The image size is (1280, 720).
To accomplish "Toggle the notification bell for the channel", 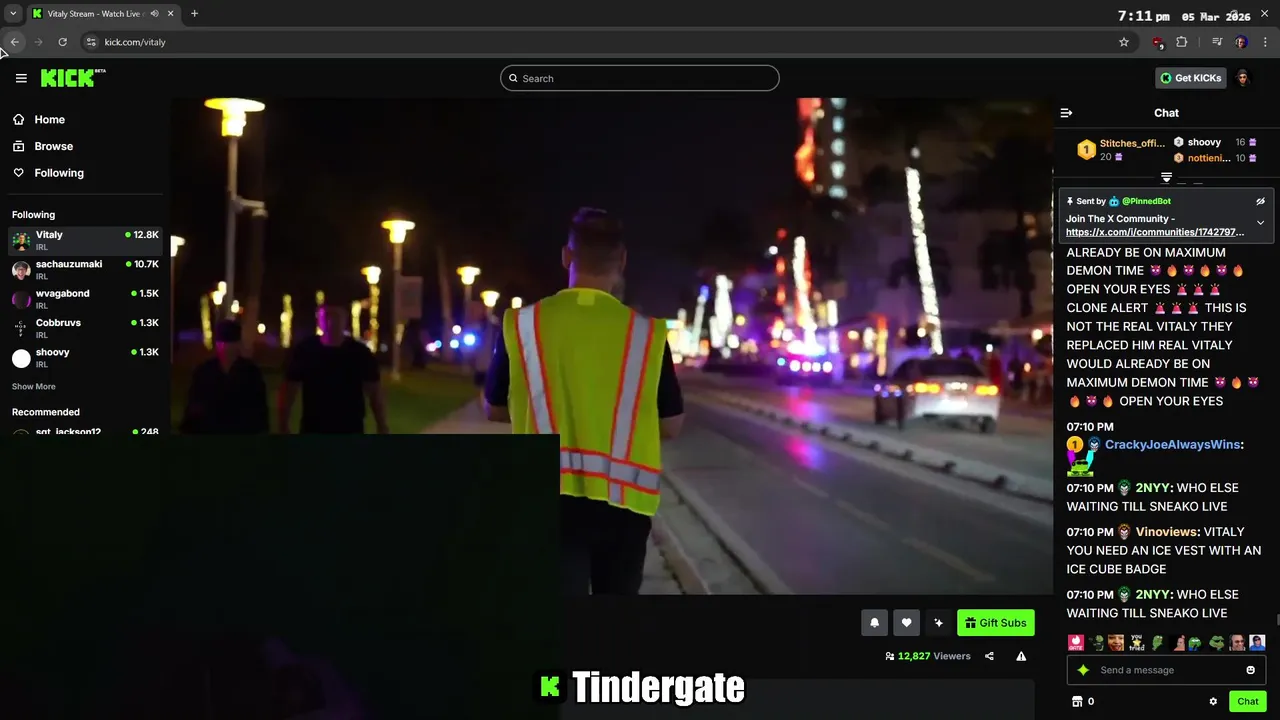I will pos(874,623).
